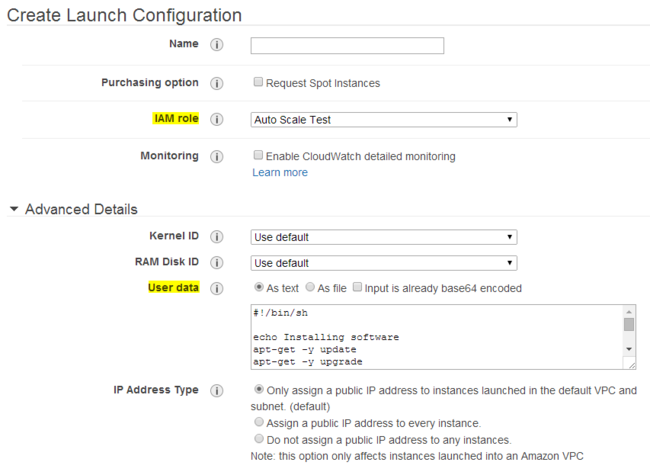Screen dimensions: 650x475
Task: Click the Kernel ID info icon
Action: click(x=217, y=237)
